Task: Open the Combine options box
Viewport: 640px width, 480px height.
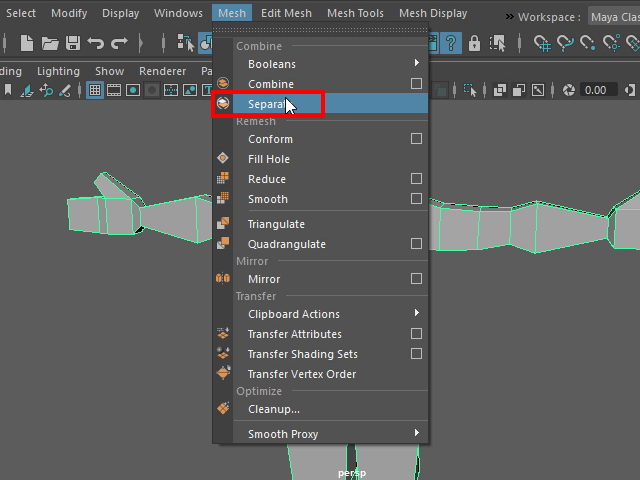Action: click(416, 84)
